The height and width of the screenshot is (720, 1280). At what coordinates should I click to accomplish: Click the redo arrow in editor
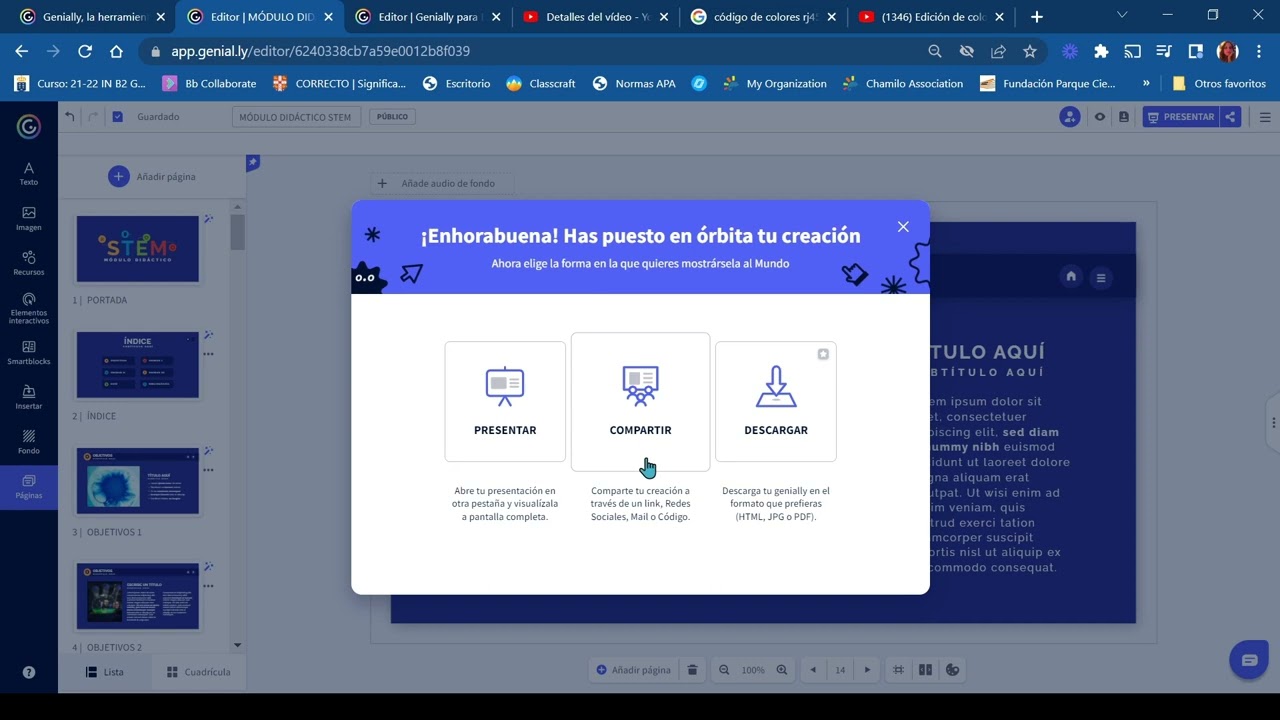(x=93, y=117)
